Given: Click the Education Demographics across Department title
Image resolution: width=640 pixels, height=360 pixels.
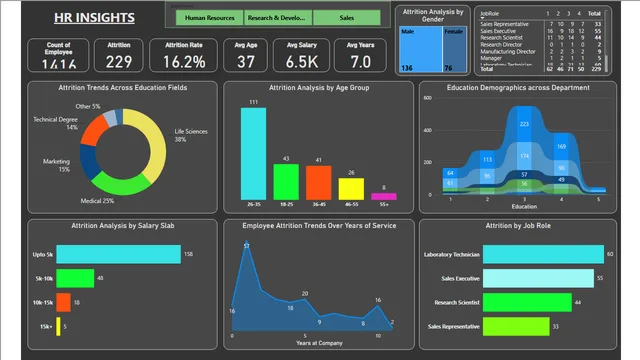Looking at the screenshot, I should (x=518, y=88).
